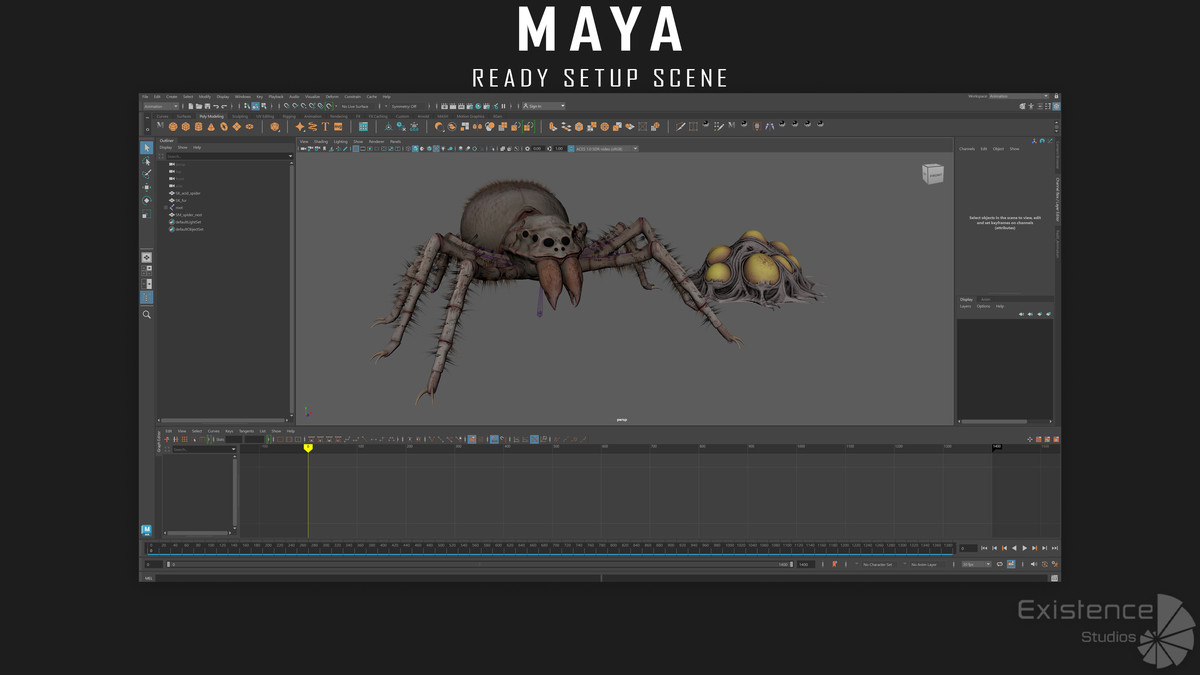
Task: Click the Symmetry: Off field
Action: (x=405, y=106)
